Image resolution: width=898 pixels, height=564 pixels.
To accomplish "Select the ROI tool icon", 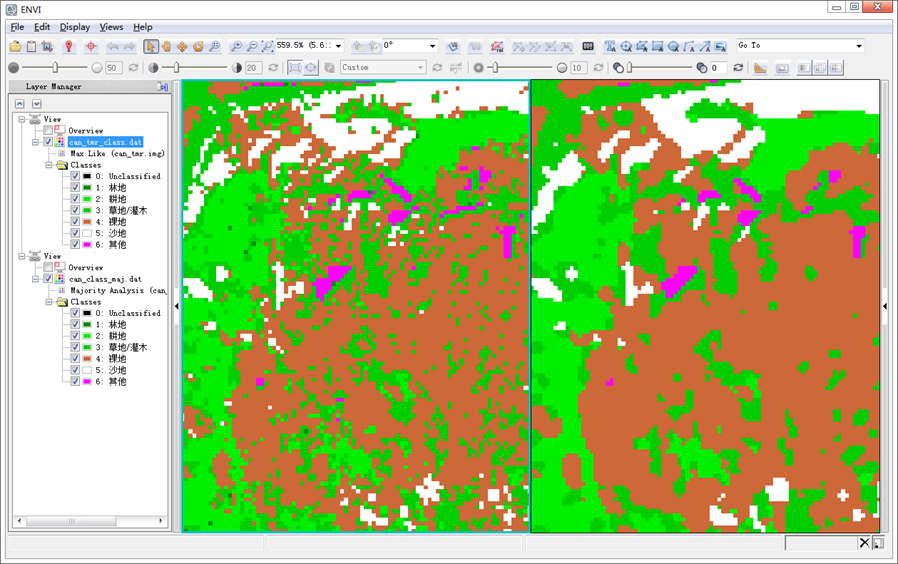I will pyautogui.click(x=497, y=46).
